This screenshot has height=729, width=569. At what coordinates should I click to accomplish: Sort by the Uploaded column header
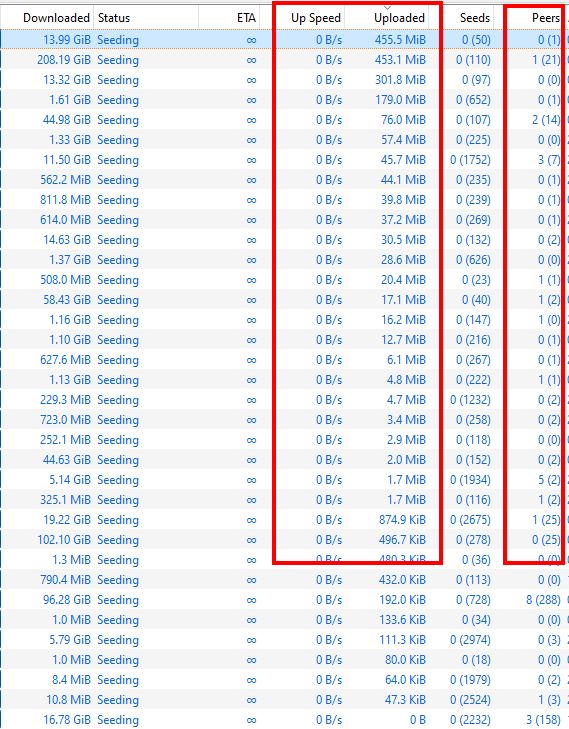point(399,18)
